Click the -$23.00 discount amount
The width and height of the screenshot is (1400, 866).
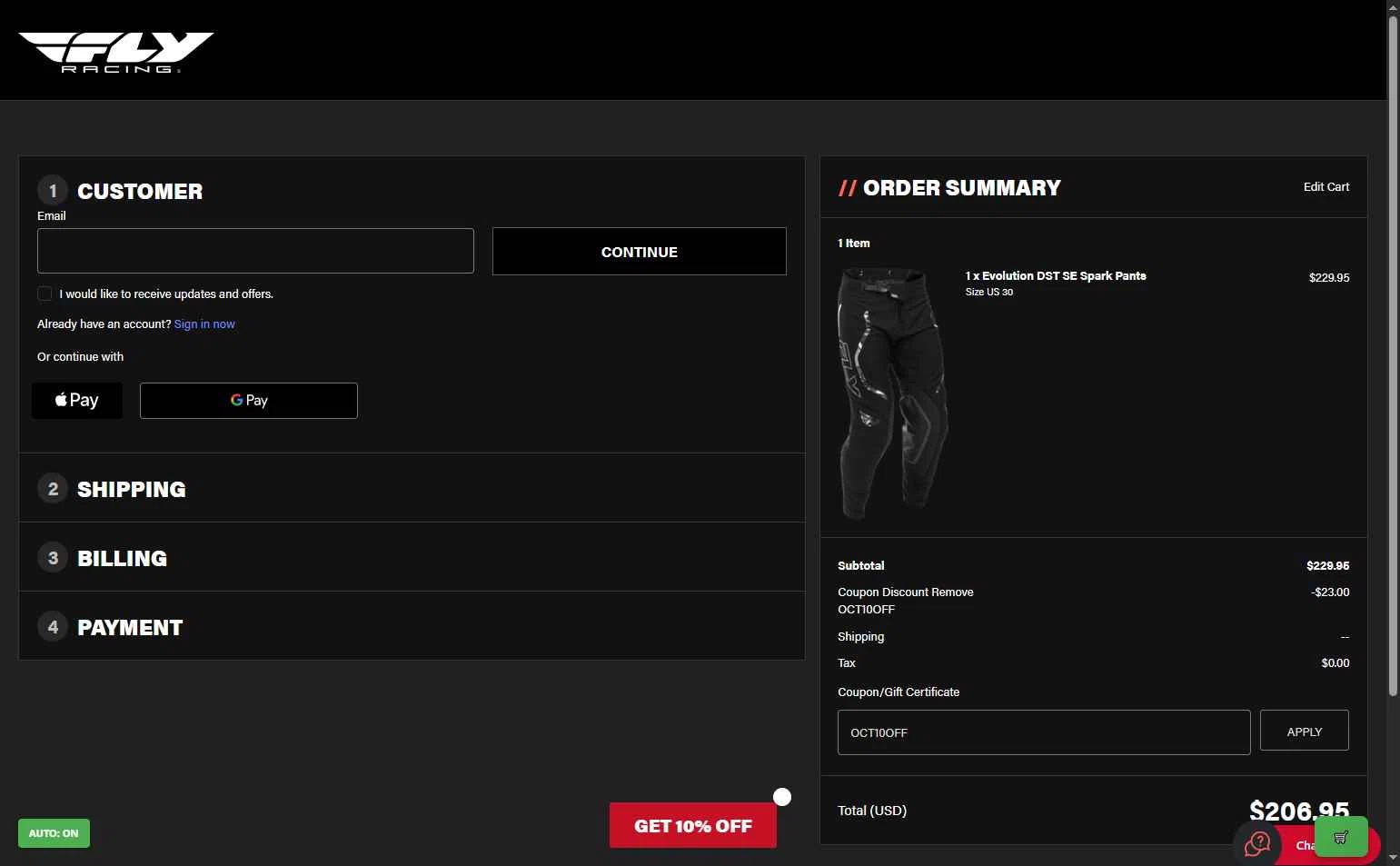click(x=1330, y=592)
